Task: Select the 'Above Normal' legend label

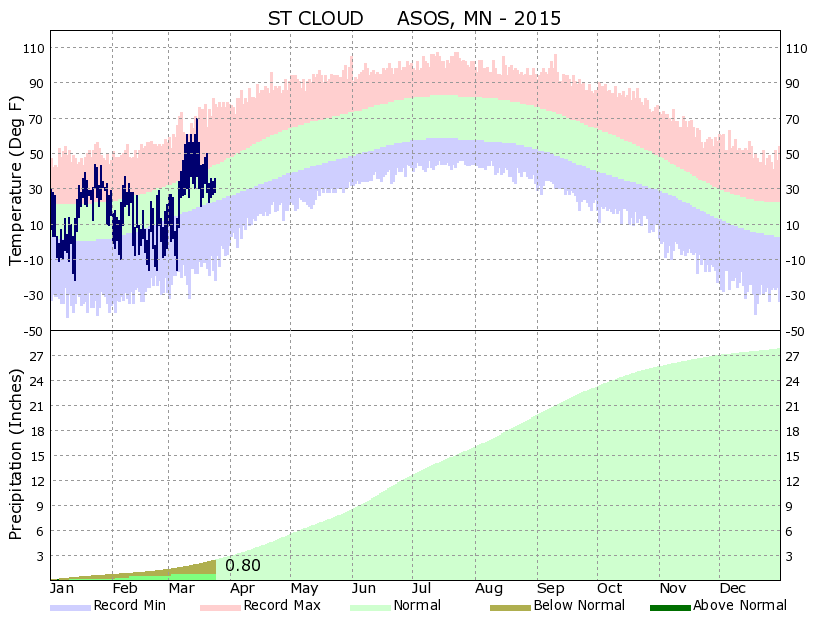Action: pos(740,605)
